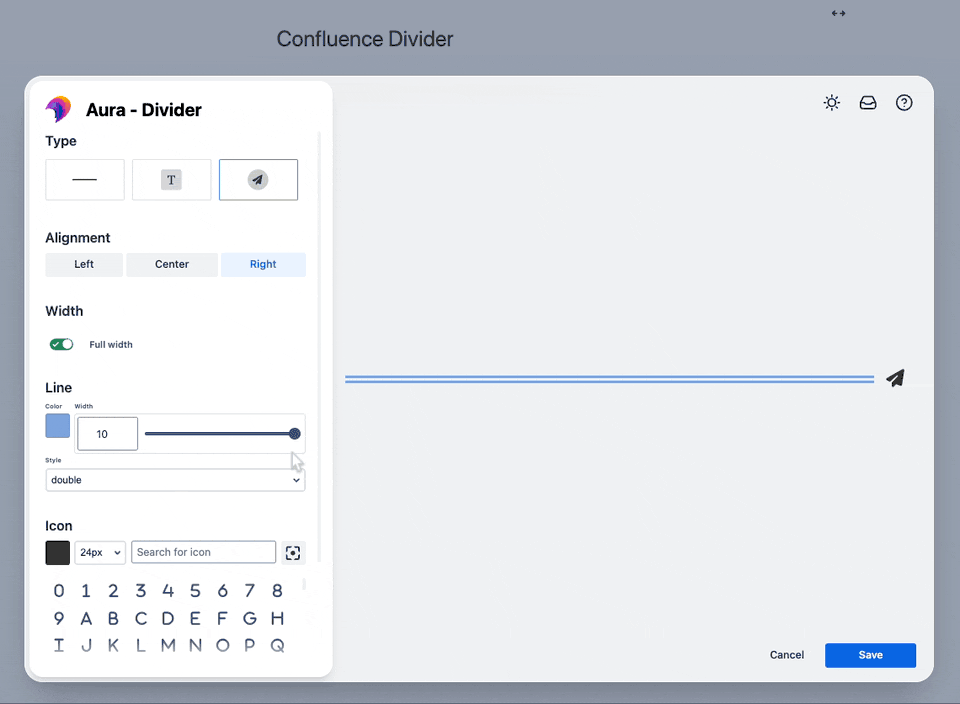Open the line Color swatch picker
The width and height of the screenshot is (960, 704).
57,425
